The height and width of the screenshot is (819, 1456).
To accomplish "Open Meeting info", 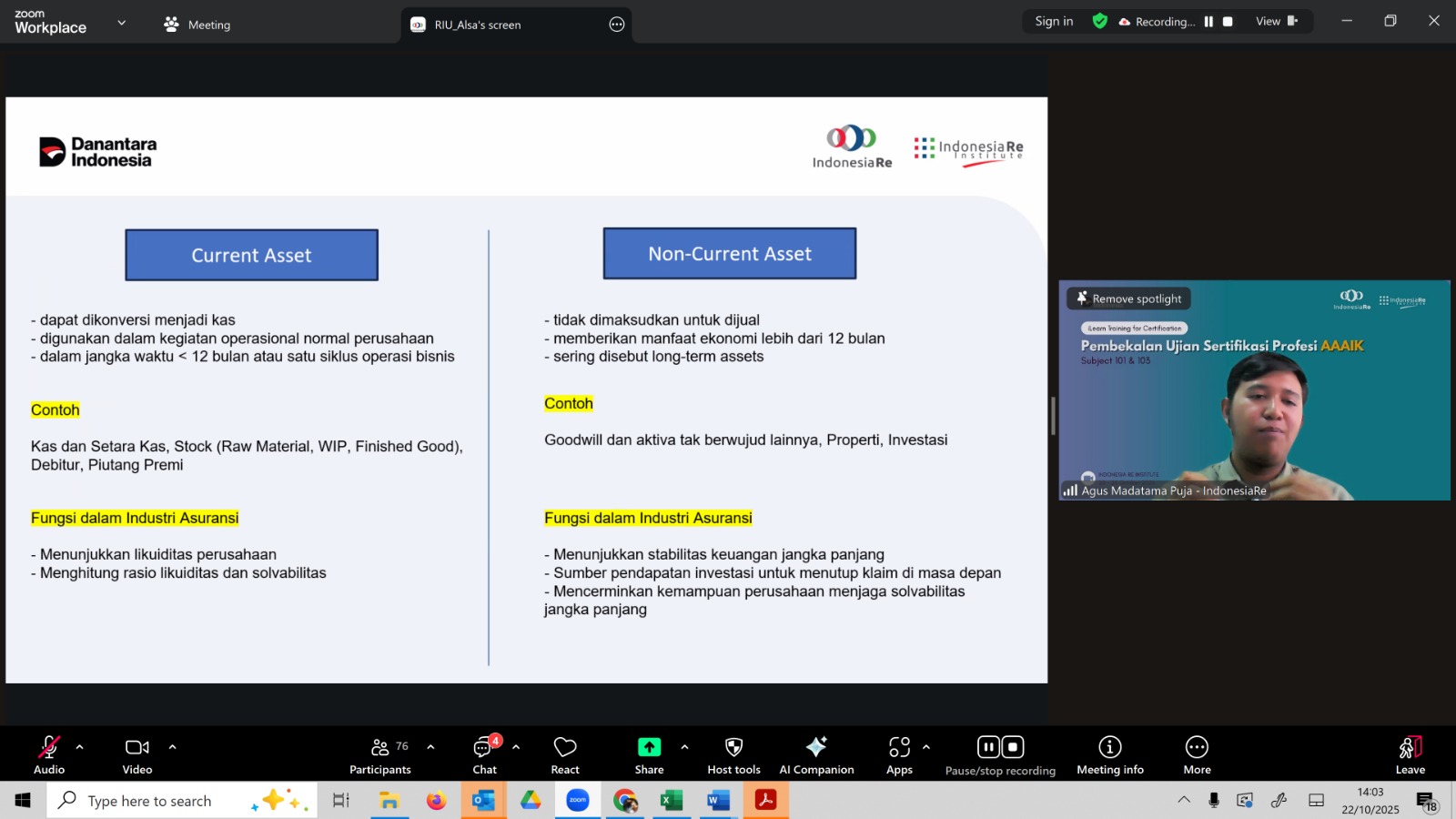I will (x=1109, y=754).
